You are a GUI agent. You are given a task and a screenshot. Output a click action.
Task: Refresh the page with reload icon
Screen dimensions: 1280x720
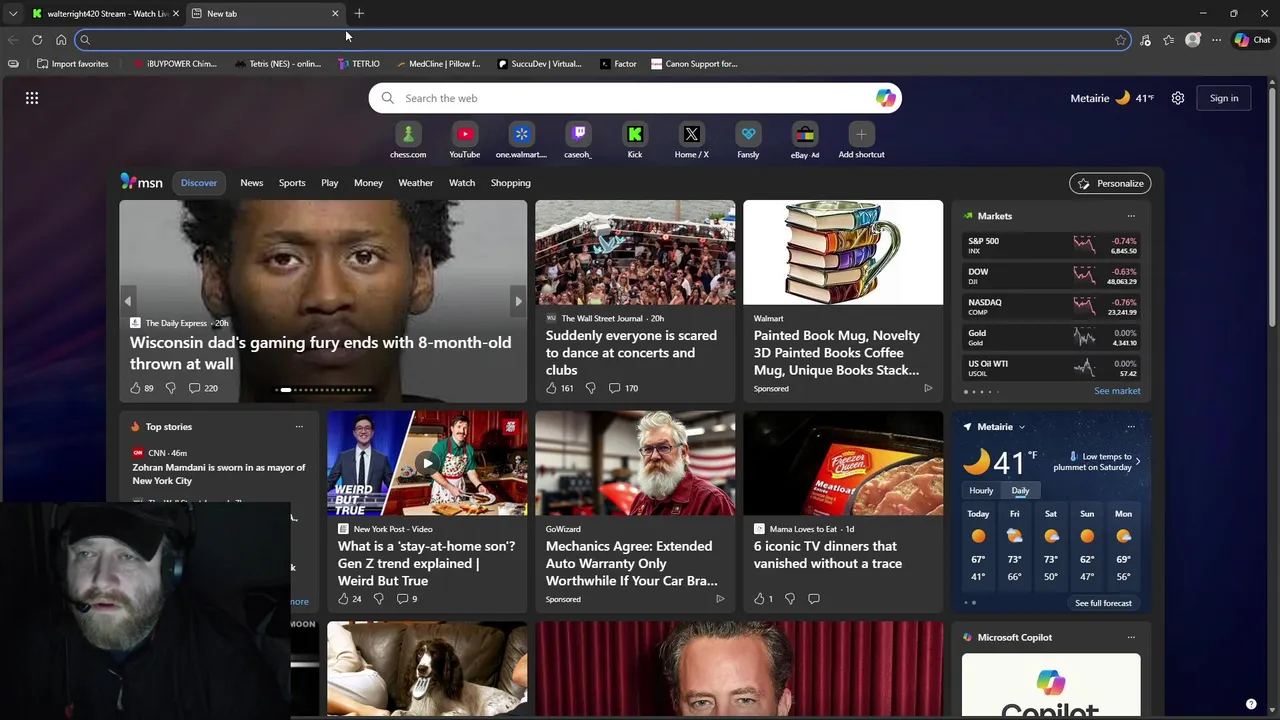pos(37,40)
